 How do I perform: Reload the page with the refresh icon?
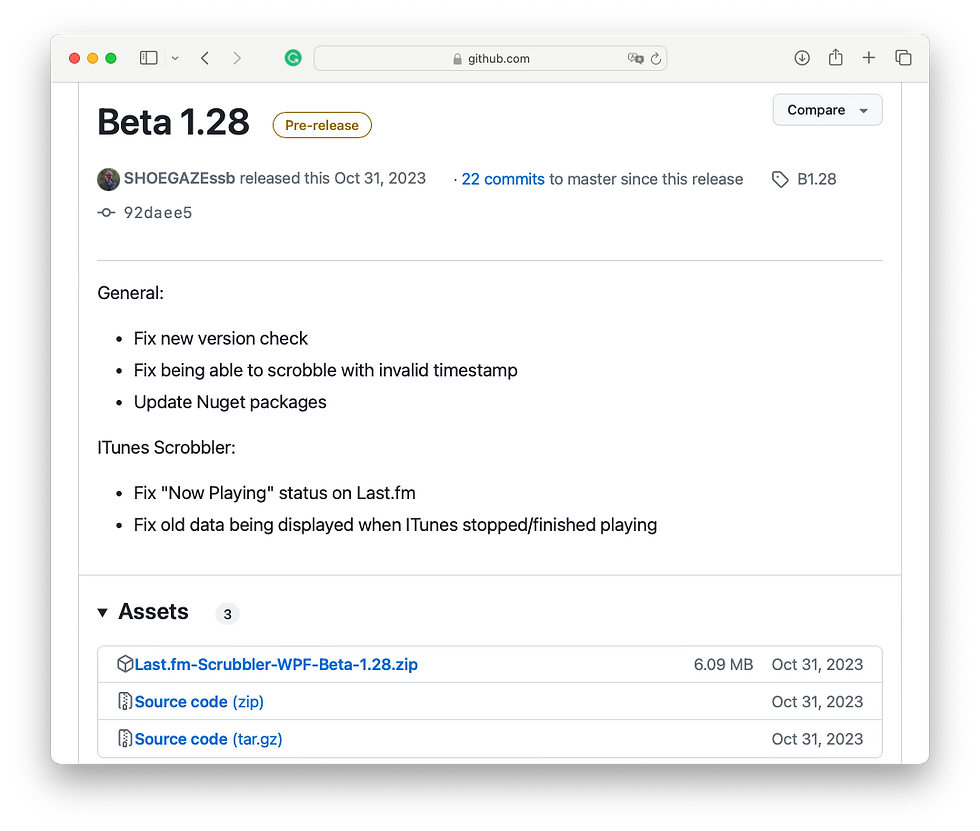(656, 58)
